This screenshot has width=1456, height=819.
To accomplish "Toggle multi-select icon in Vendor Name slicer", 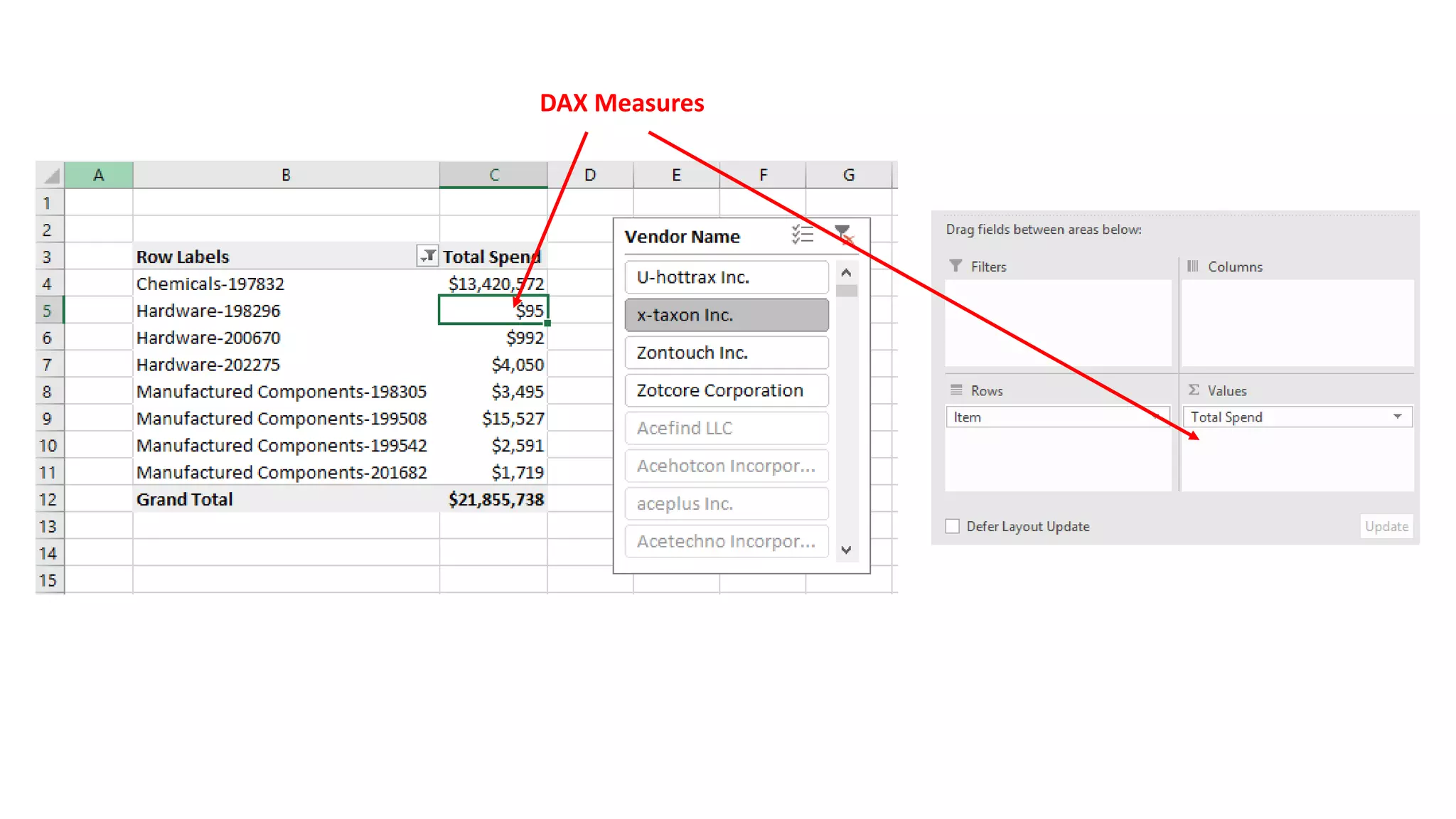I will point(803,235).
